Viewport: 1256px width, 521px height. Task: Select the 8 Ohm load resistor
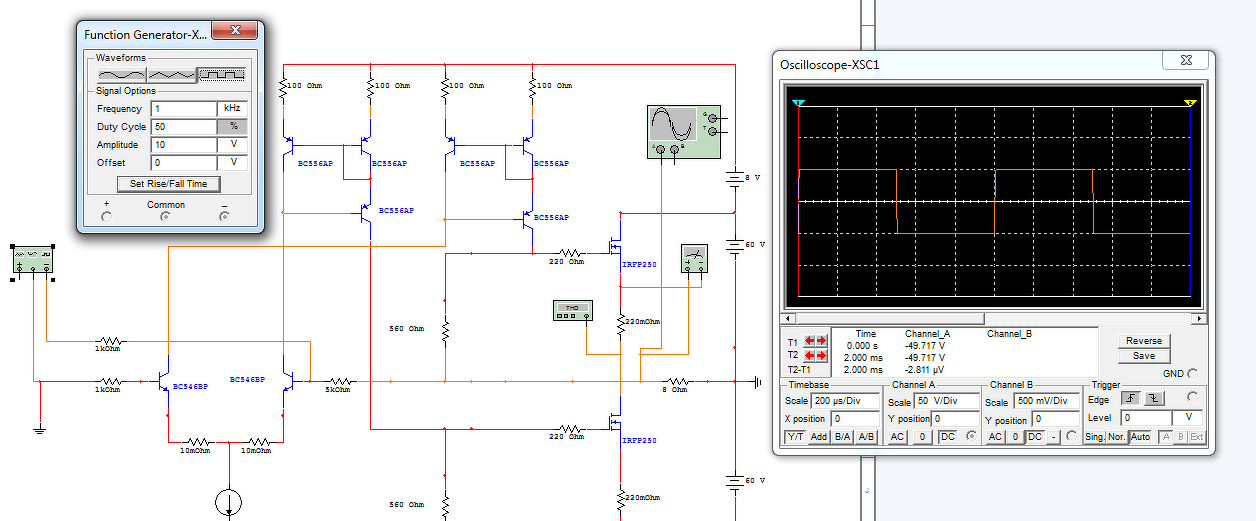pos(678,382)
